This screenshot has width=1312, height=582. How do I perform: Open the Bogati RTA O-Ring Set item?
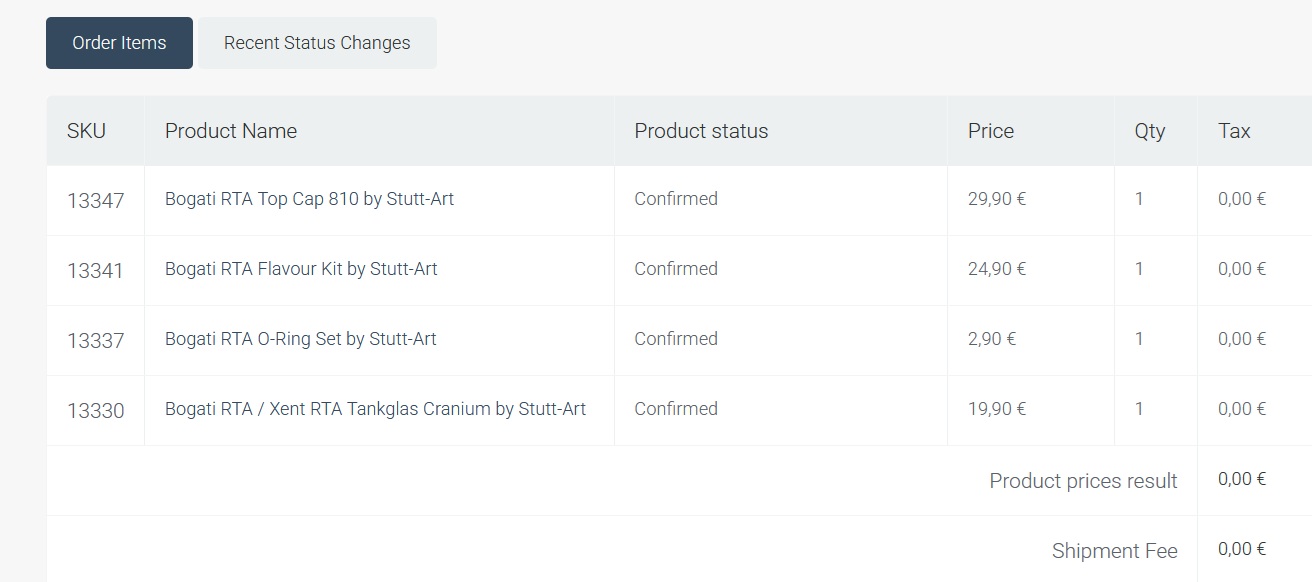[300, 339]
